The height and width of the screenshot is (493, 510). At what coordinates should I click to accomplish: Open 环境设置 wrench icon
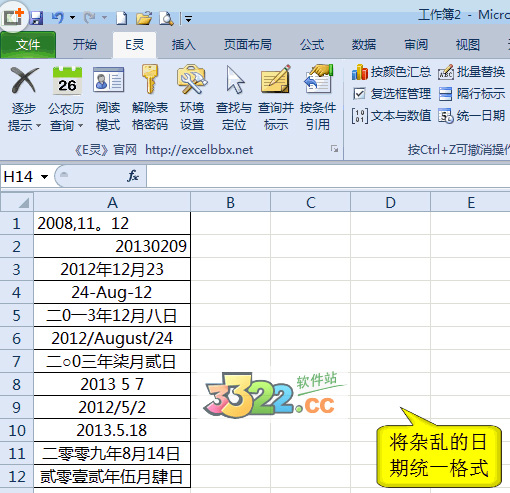(x=192, y=79)
